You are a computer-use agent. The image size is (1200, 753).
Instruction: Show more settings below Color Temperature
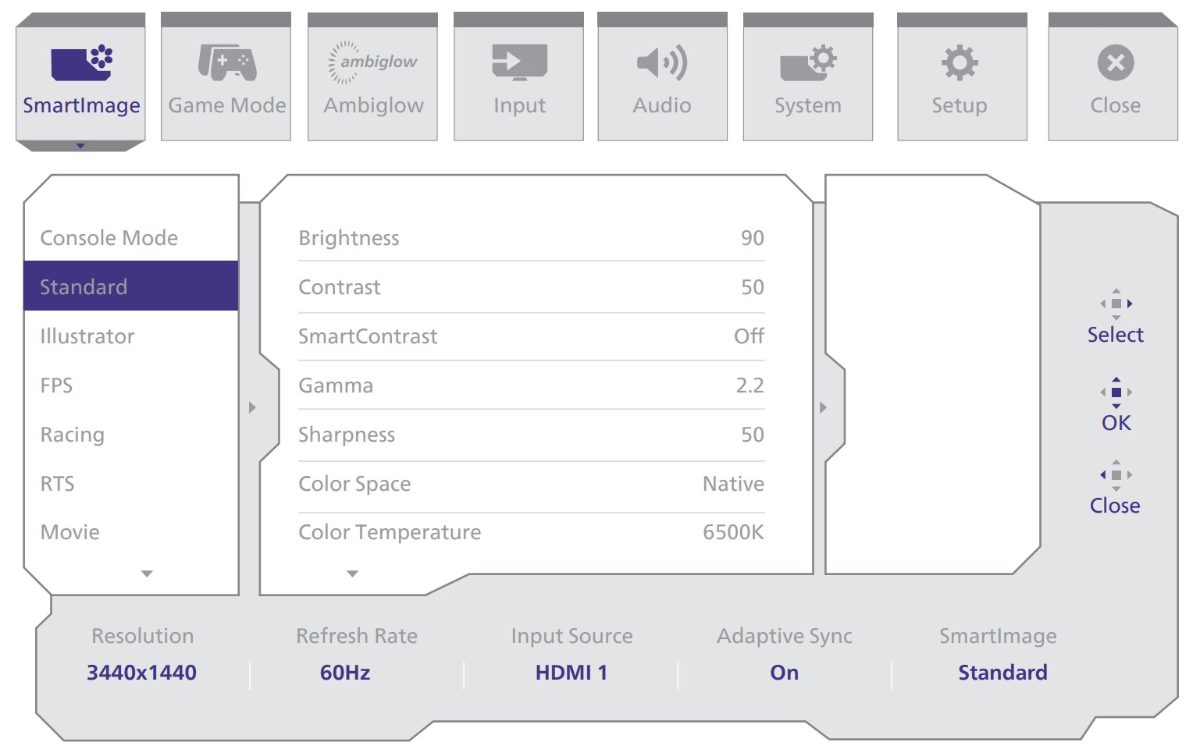[352, 574]
